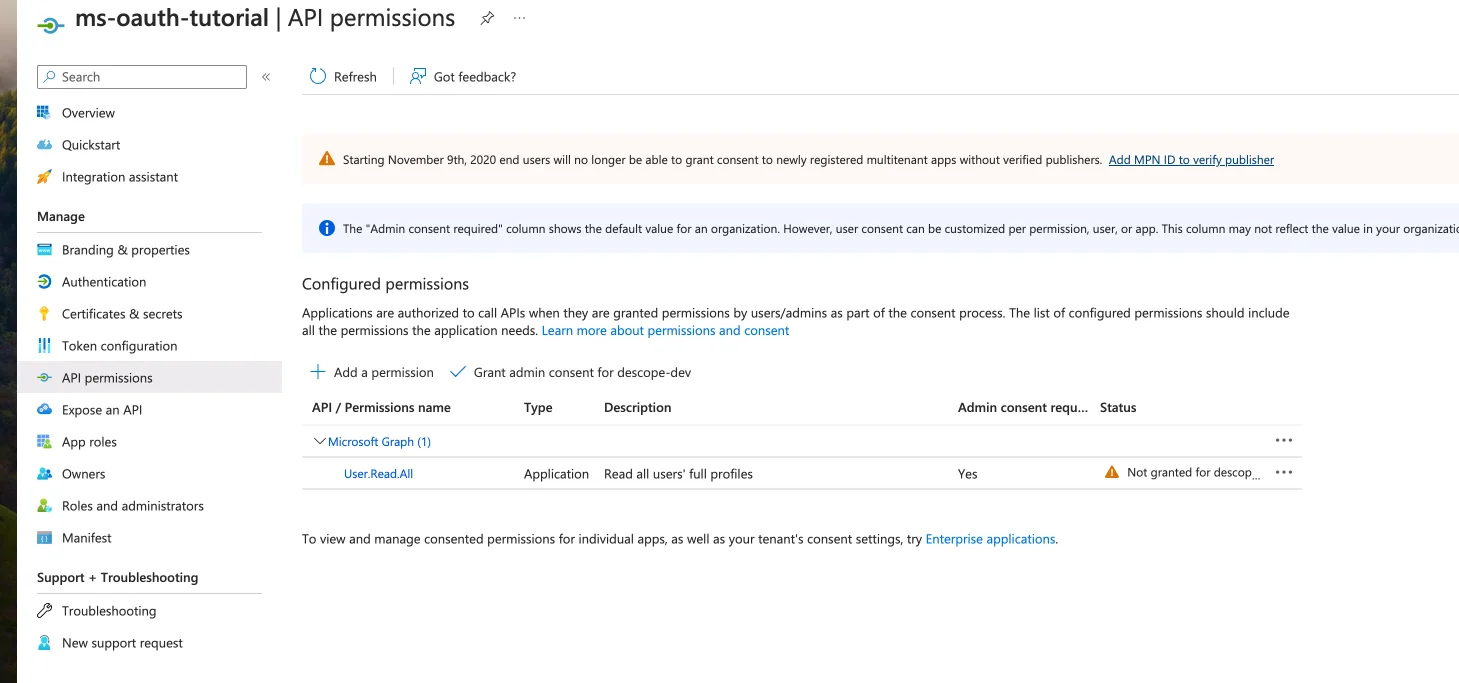Viewport: 1459px width, 683px height.
Task: Click Got feedback? button
Action: pyautogui.click(x=463, y=77)
